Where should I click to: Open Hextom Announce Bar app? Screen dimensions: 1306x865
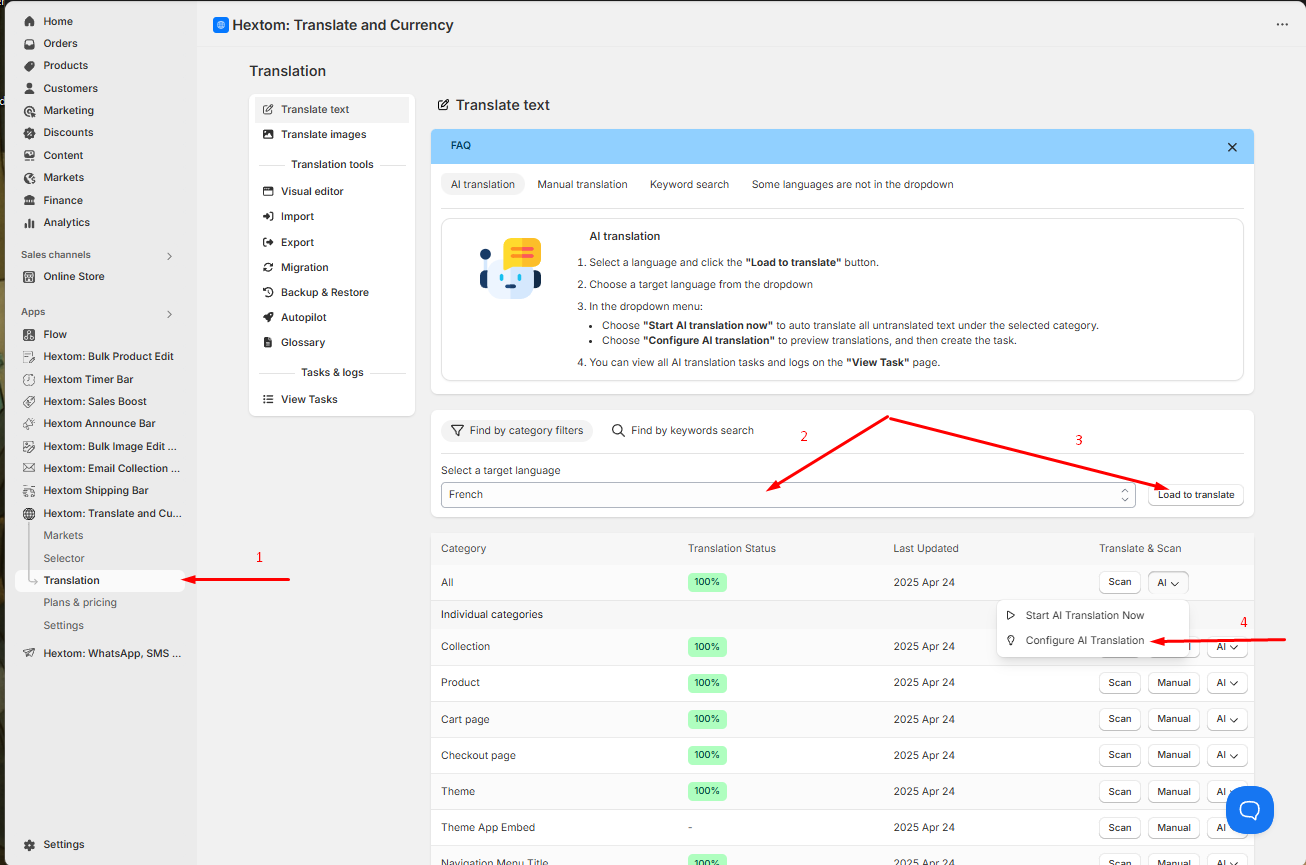coord(100,423)
